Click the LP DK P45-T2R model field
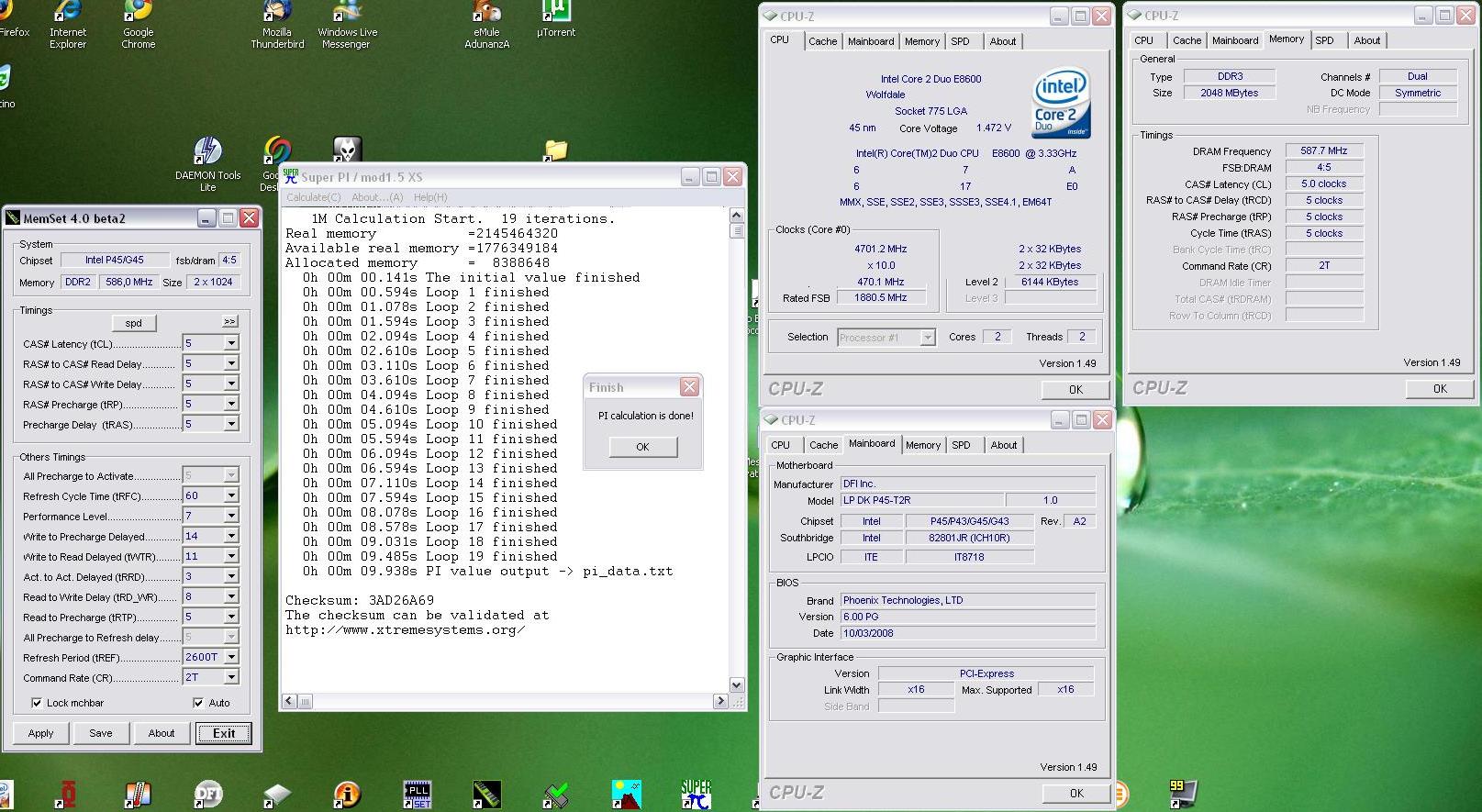The height and width of the screenshot is (812, 1482). [x=921, y=500]
